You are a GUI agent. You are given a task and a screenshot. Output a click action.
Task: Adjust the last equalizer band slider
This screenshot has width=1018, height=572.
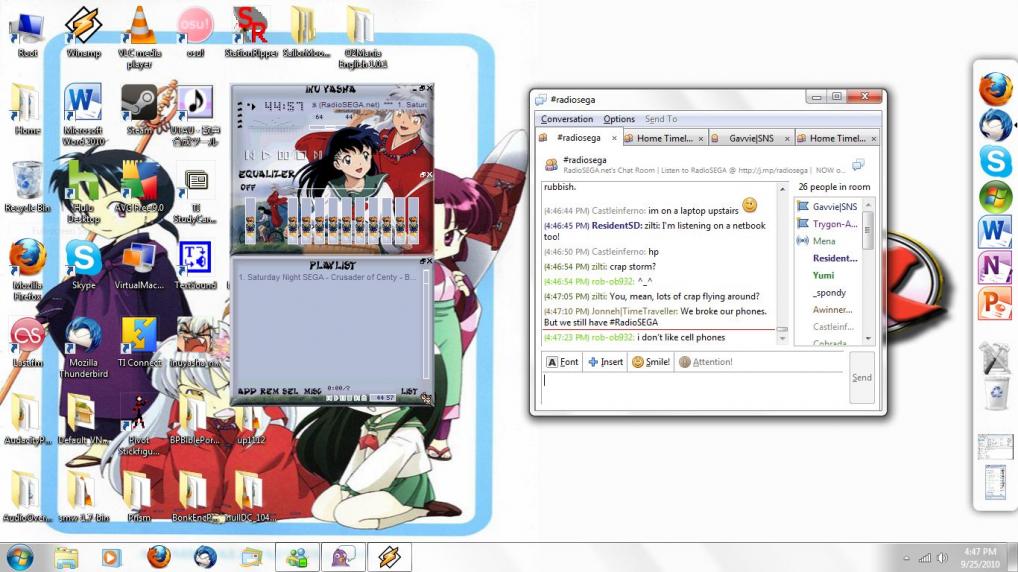[413, 221]
